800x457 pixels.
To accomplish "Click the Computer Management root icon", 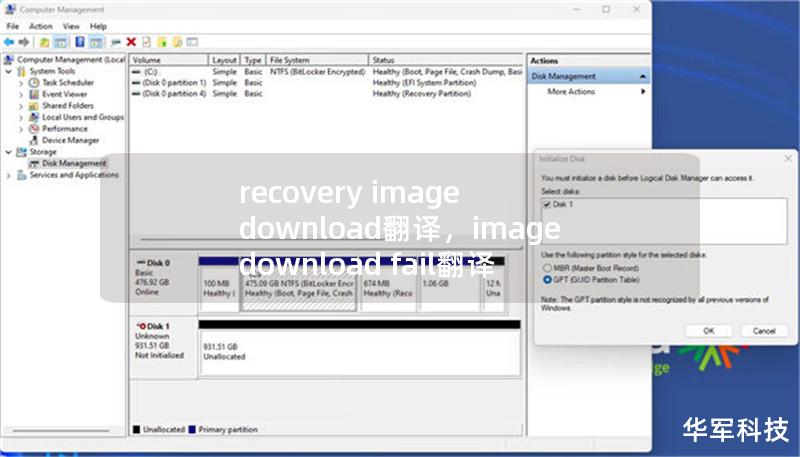I will tap(9, 60).
